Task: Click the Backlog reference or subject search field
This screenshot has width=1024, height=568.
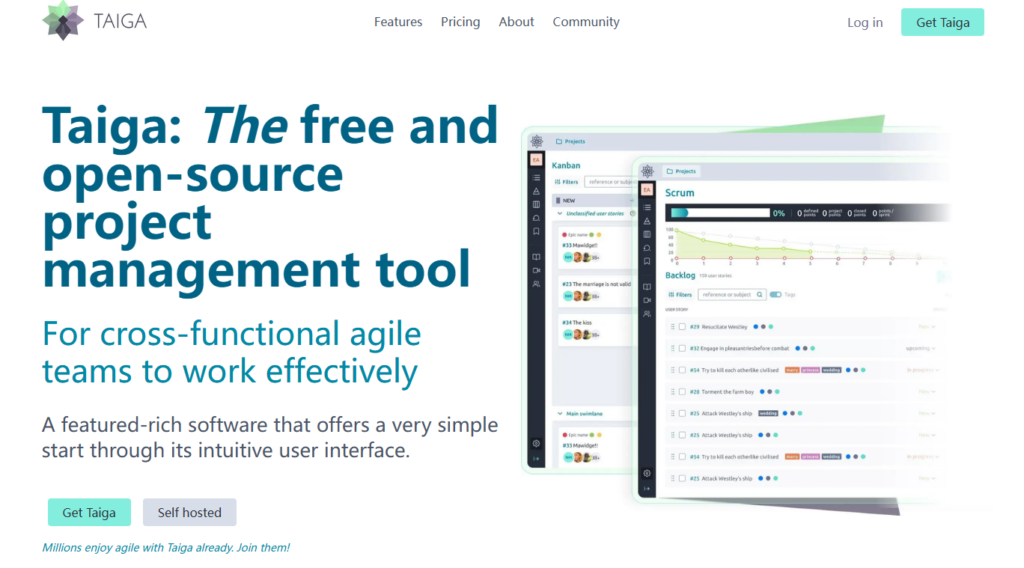Action: (x=726, y=295)
